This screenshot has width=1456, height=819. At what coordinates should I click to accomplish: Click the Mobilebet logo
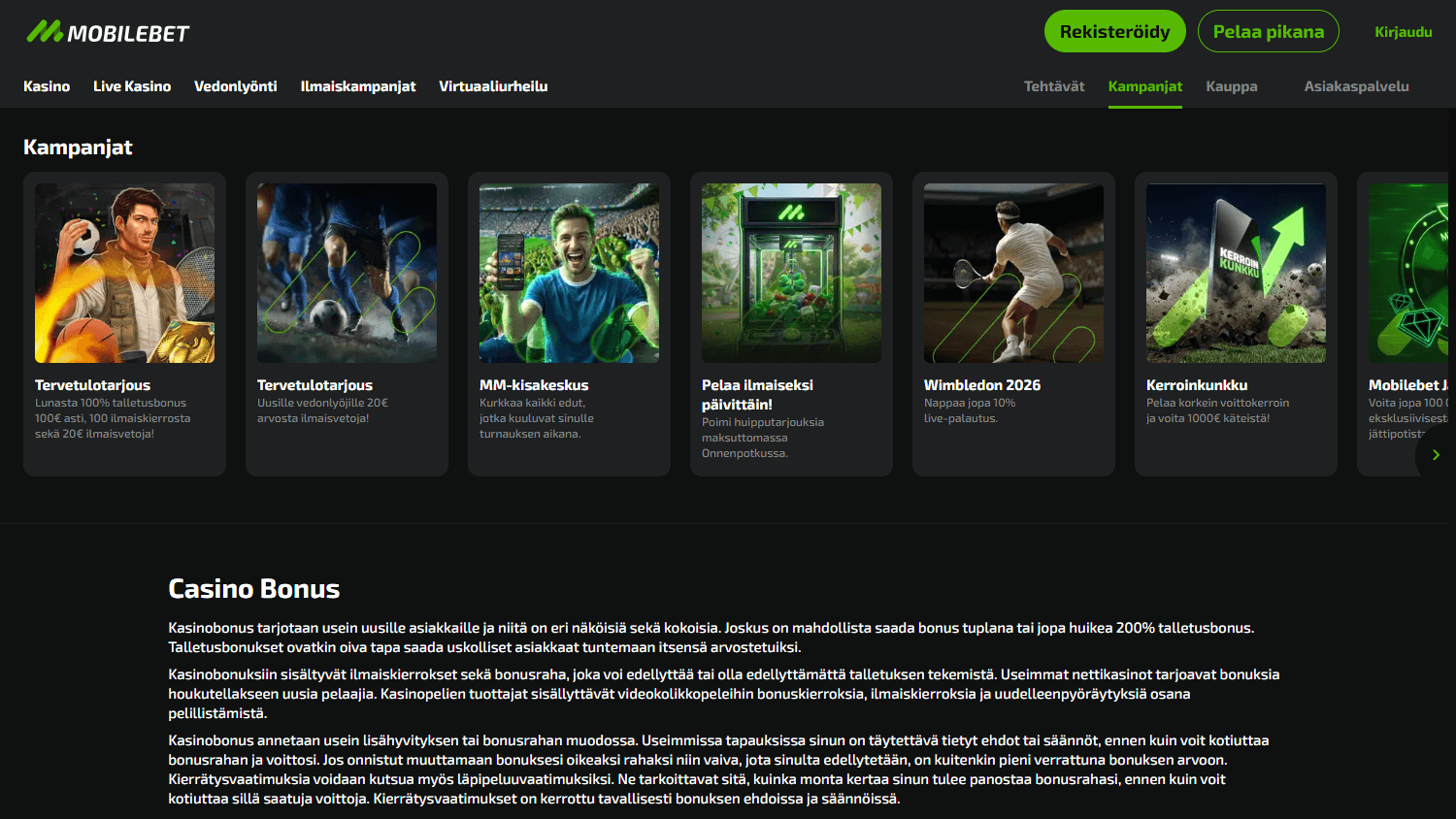(x=108, y=32)
